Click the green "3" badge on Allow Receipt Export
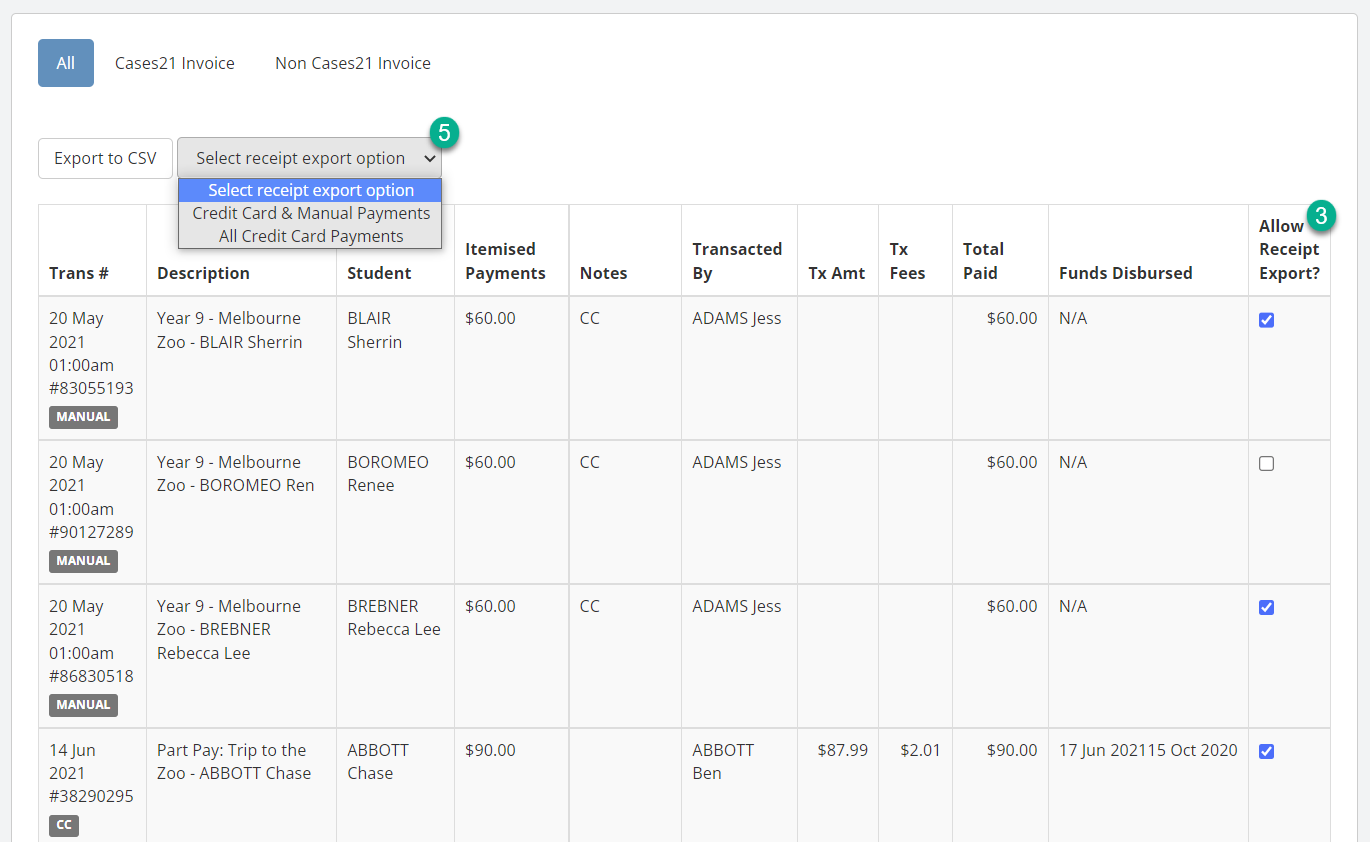 1323,215
